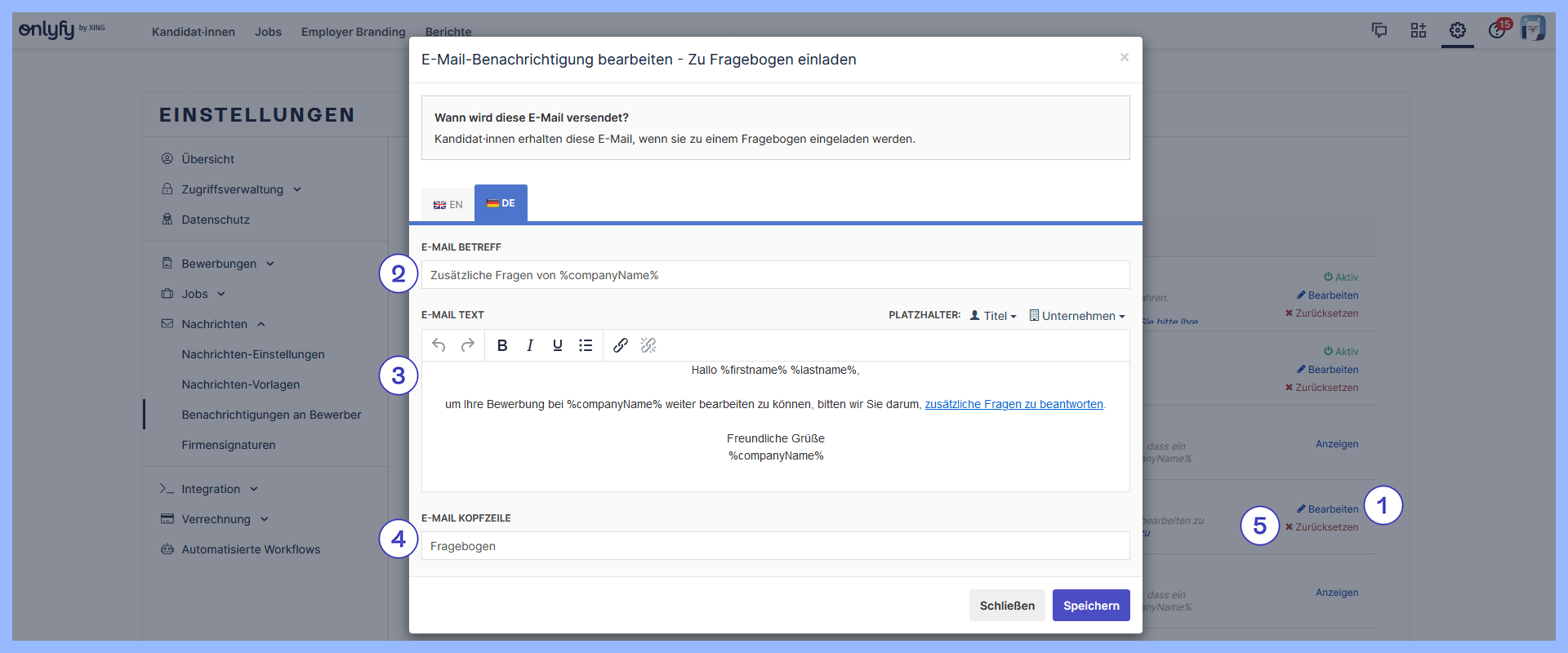Click into the E-Mail Kopfzeile field

776,546
